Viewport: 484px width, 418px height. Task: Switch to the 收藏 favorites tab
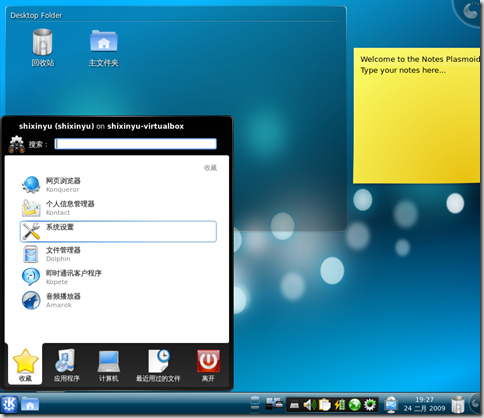coord(25,365)
